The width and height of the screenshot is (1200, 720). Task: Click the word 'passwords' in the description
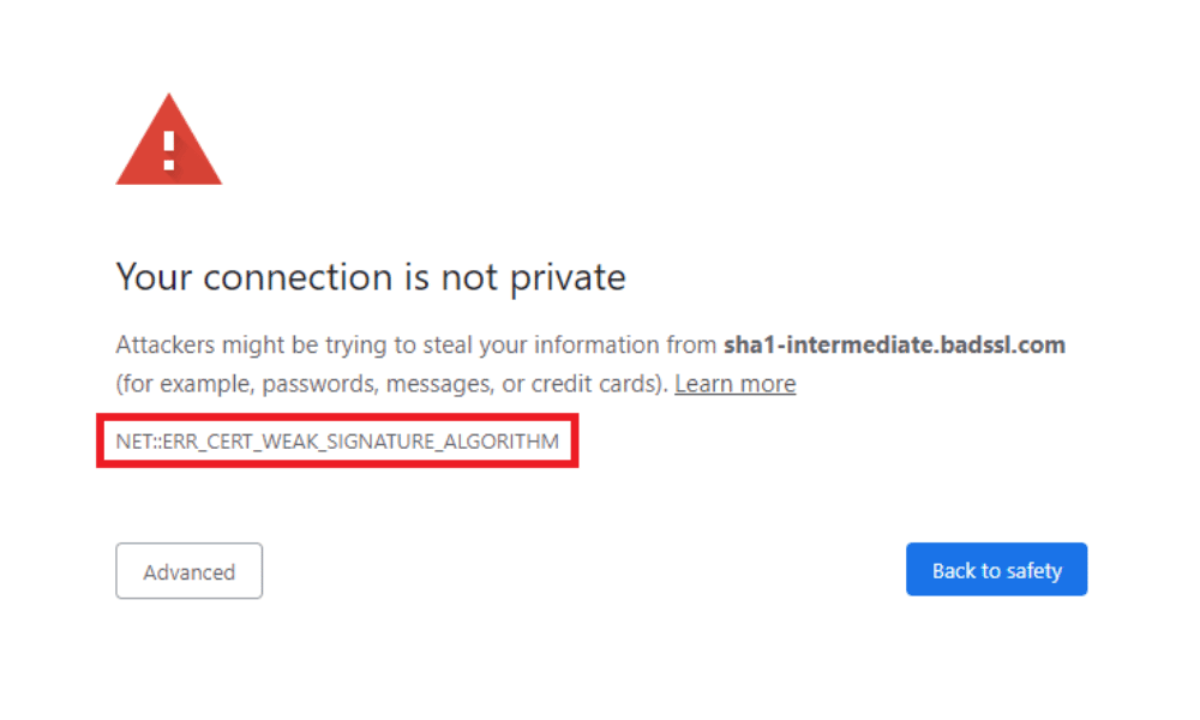click(332, 385)
